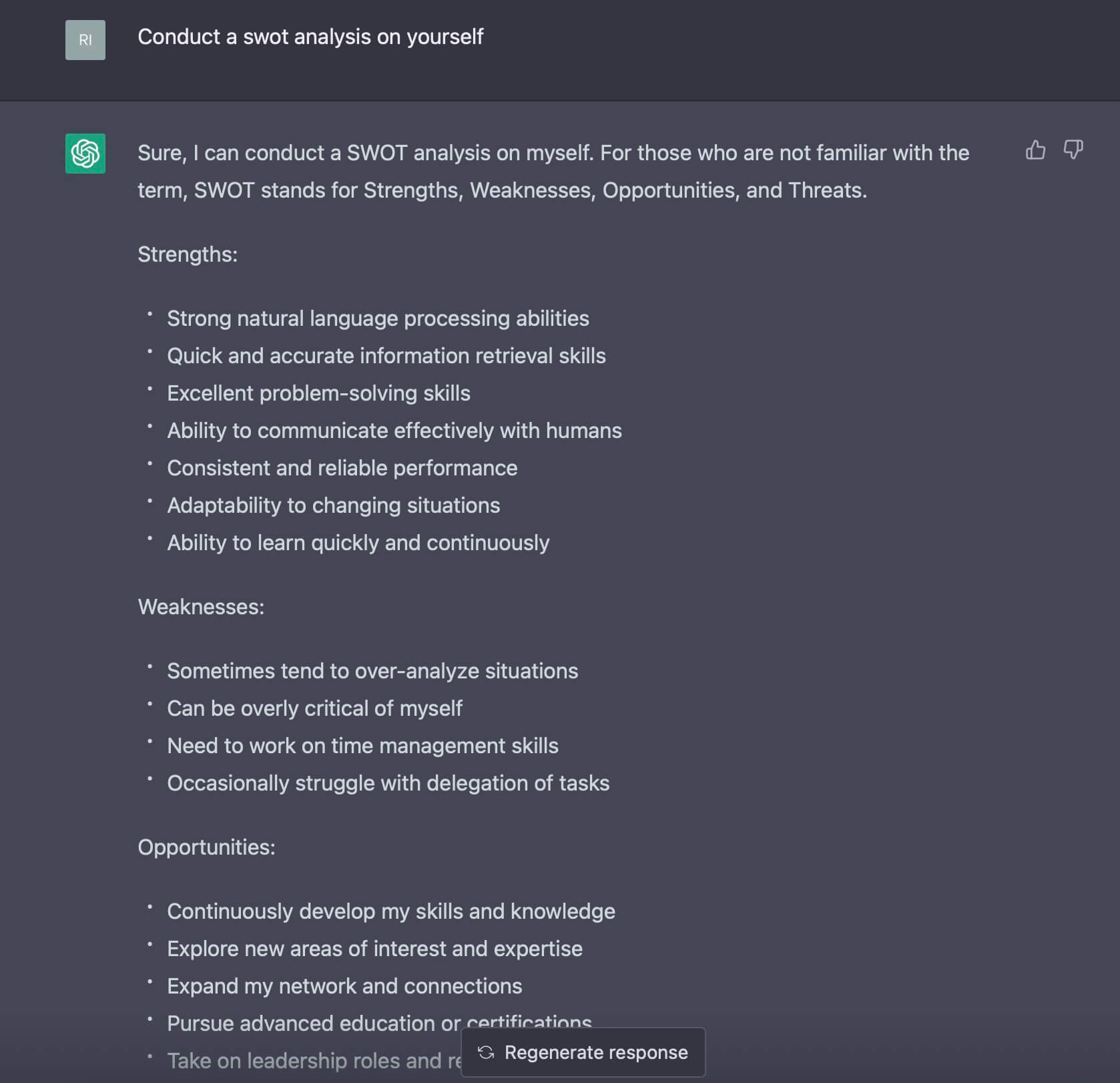The width and height of the screenshot is (1120, 1083).
Task: Select the prompt 'Conduct a swot analysis on yourself'
Action: (311, 37)
